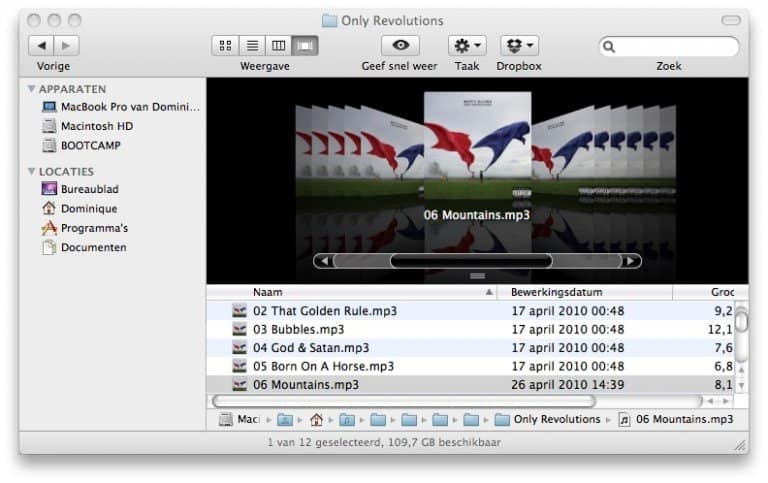This screenshot has height=483, width=768.
Task: Click the horizontal scrollbar of the file list
Action: tap(404, 401)
